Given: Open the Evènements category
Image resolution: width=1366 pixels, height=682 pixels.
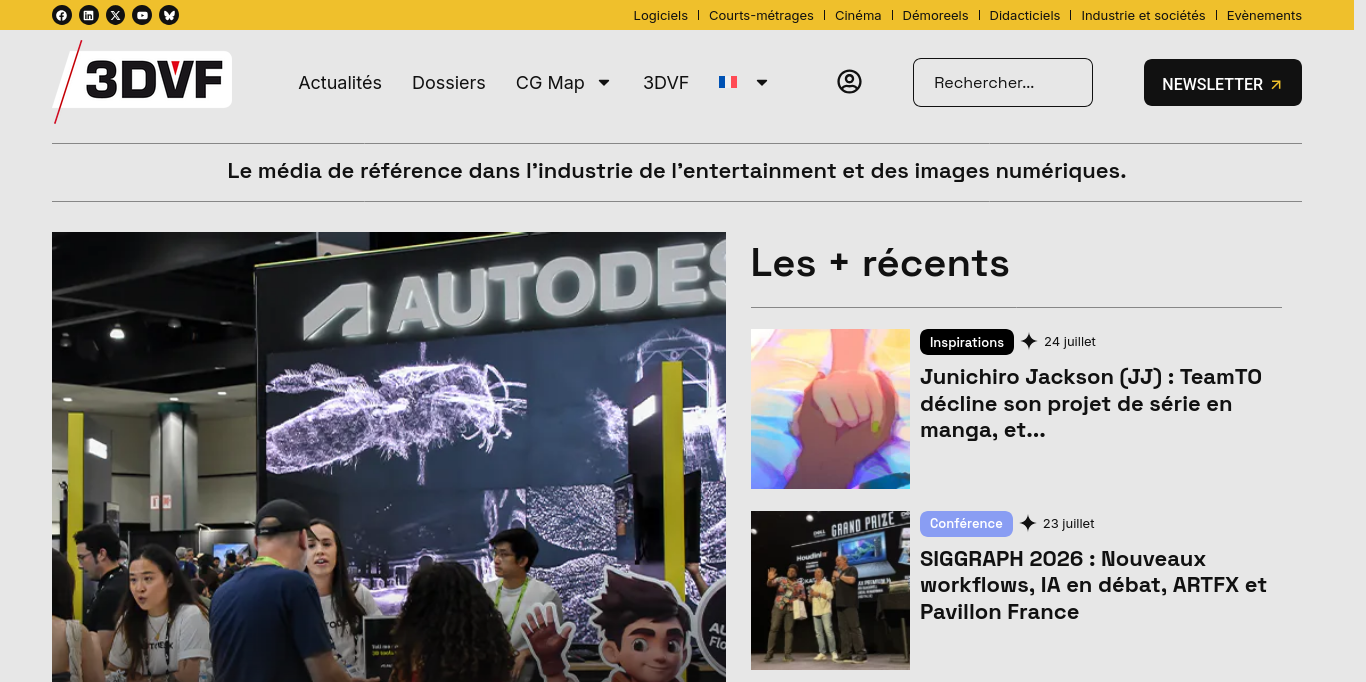Looking at the screenshot, I should tap(1264, 15).
